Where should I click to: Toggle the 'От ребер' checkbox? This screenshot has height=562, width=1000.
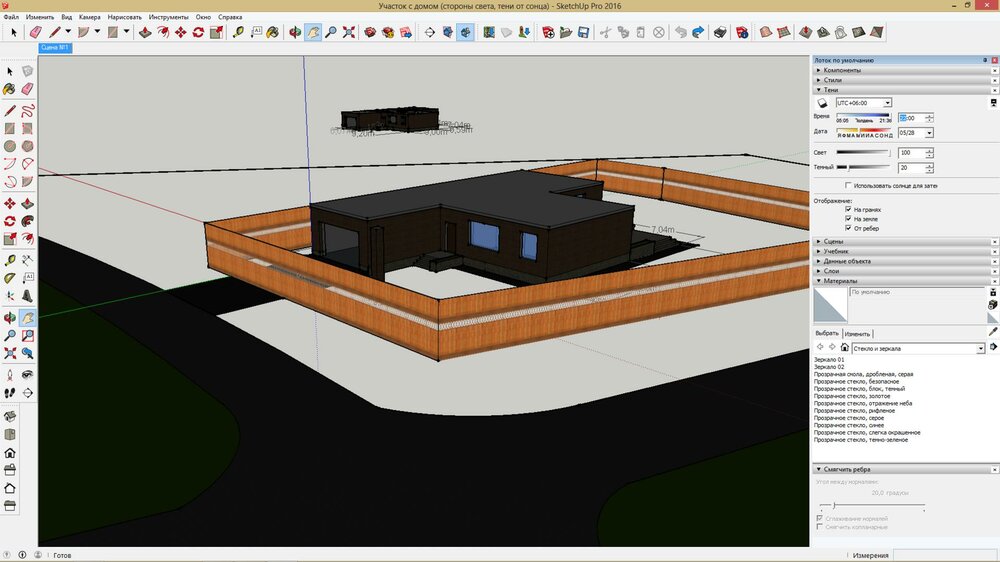pos(849,227)
